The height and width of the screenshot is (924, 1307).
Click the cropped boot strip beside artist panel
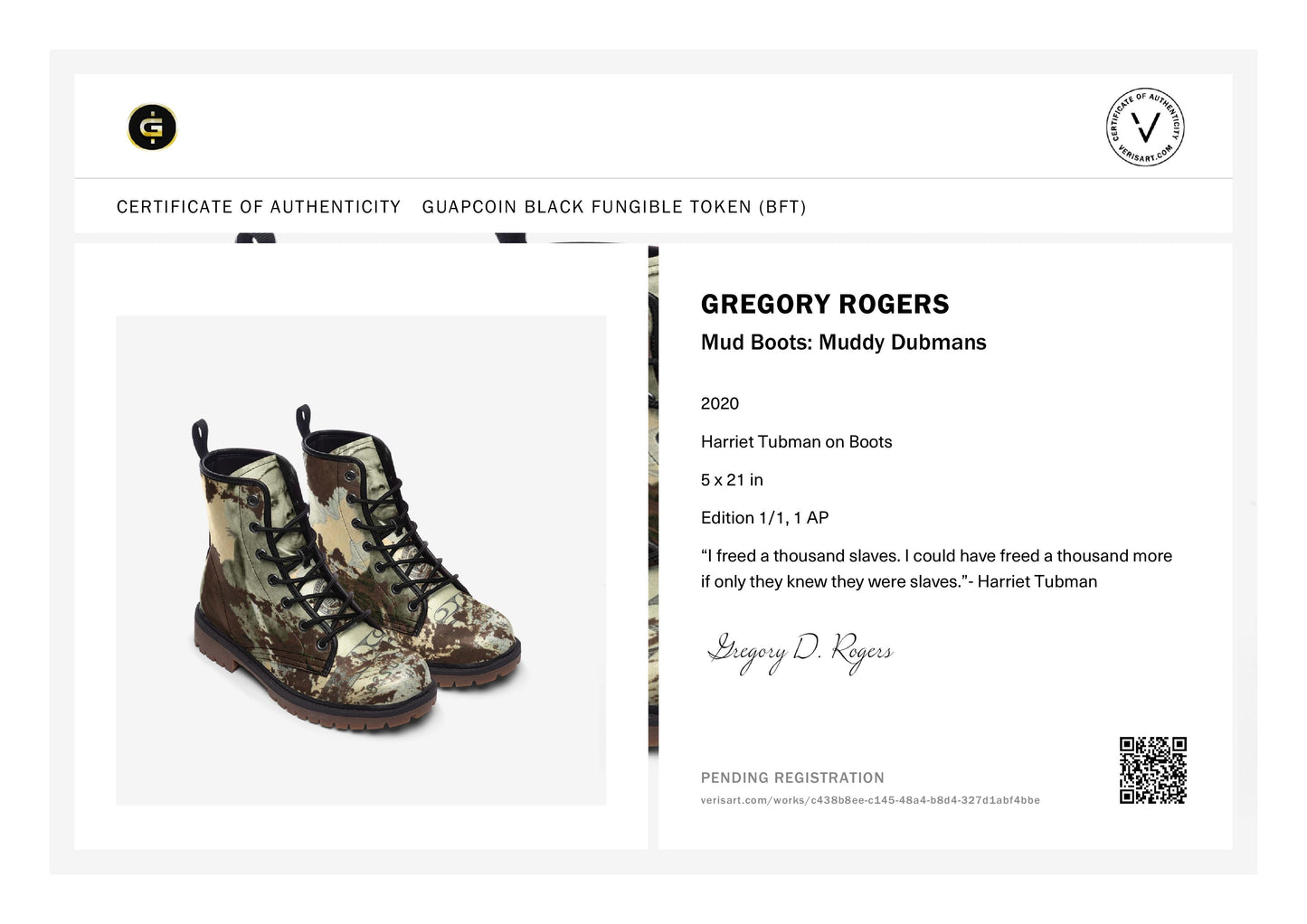[653, 499]
